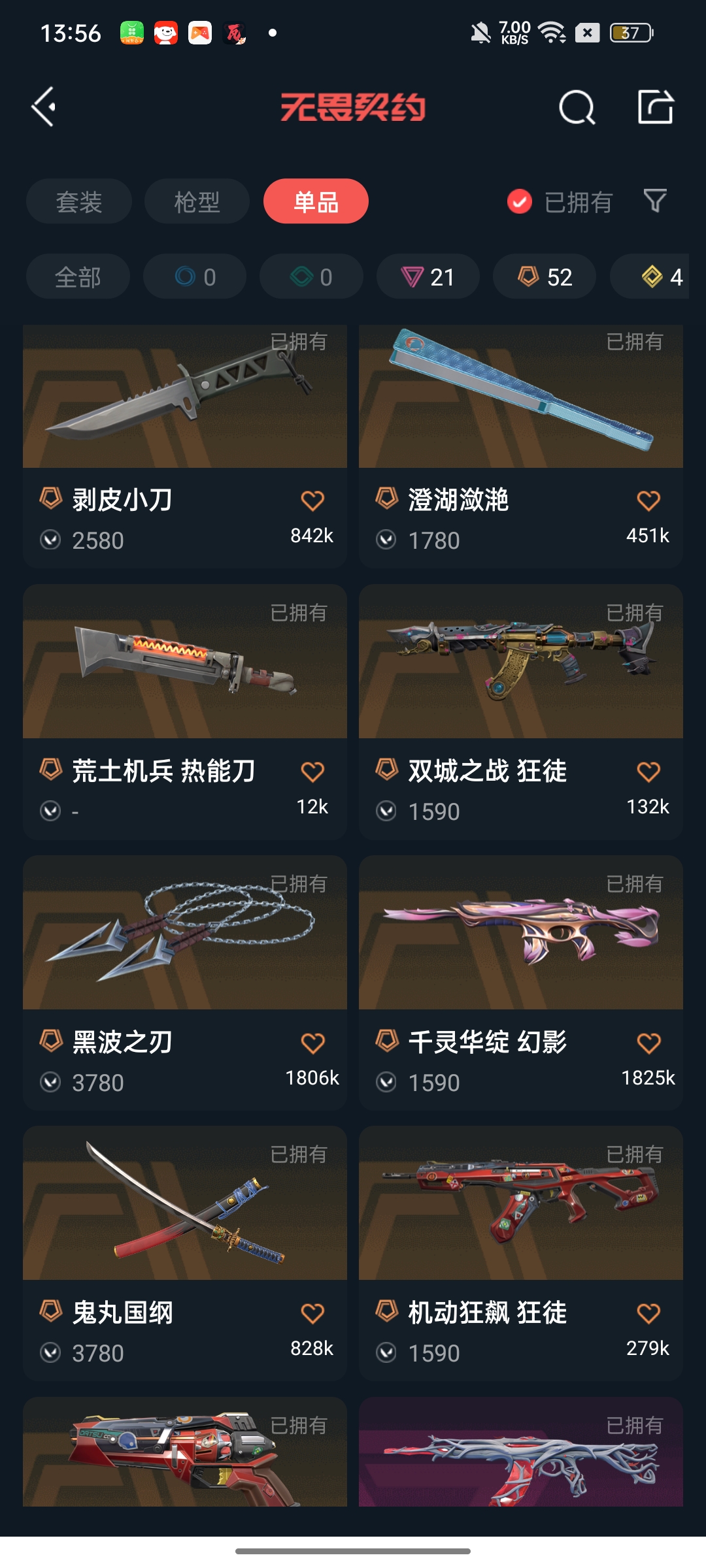This screenshot has height=1568, width=706.
Task: Switch to the 套装 tab
Action: 79,201
